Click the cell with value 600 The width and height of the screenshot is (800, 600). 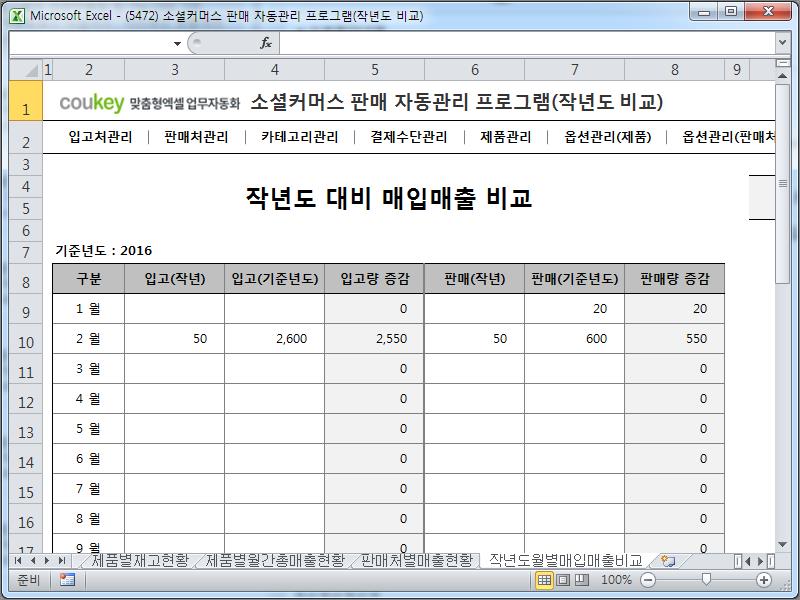[x=574, y=339]
